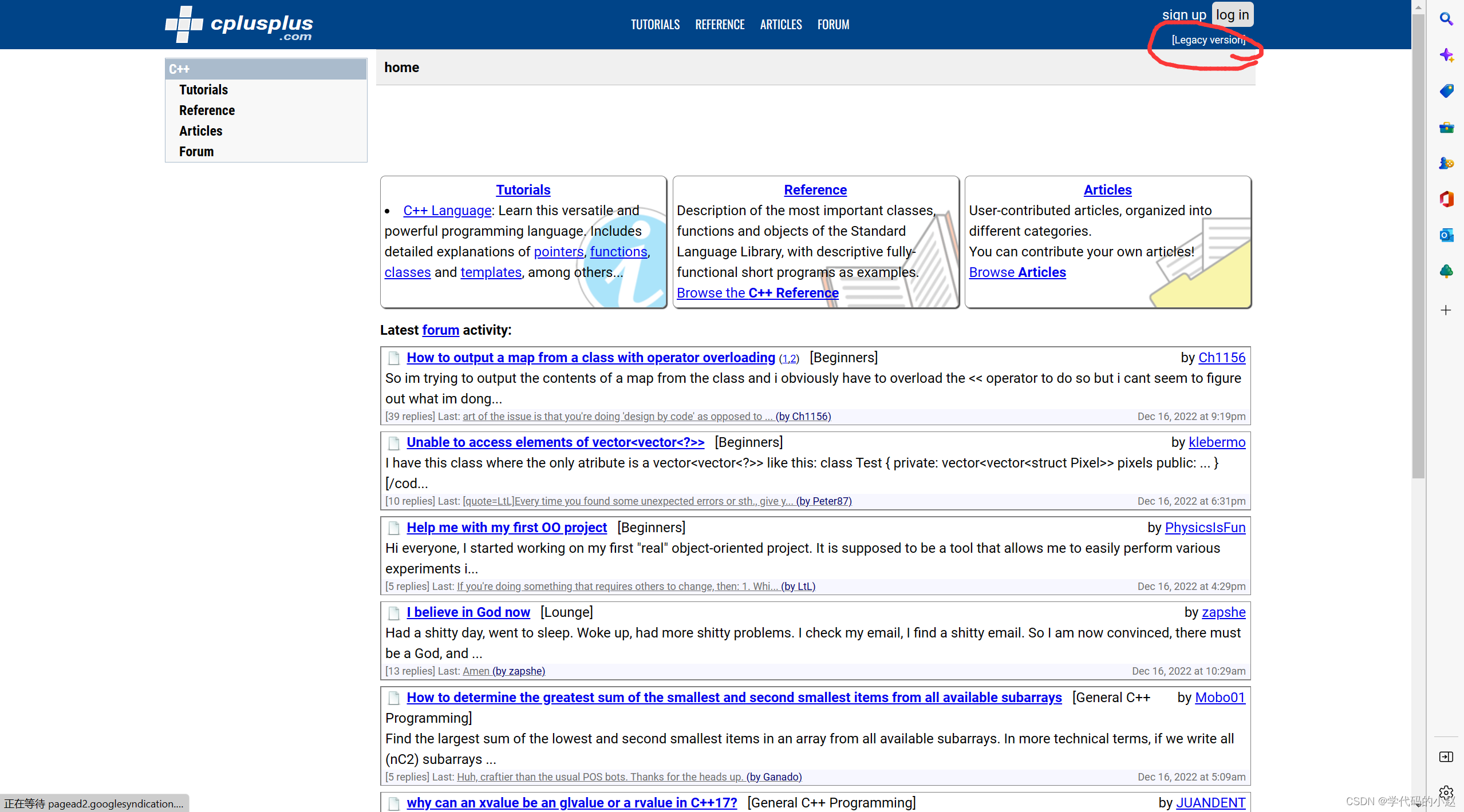
Task: Select Reference in the C++ sidebar
Action: pyautogui.click(x=207, y=110)
